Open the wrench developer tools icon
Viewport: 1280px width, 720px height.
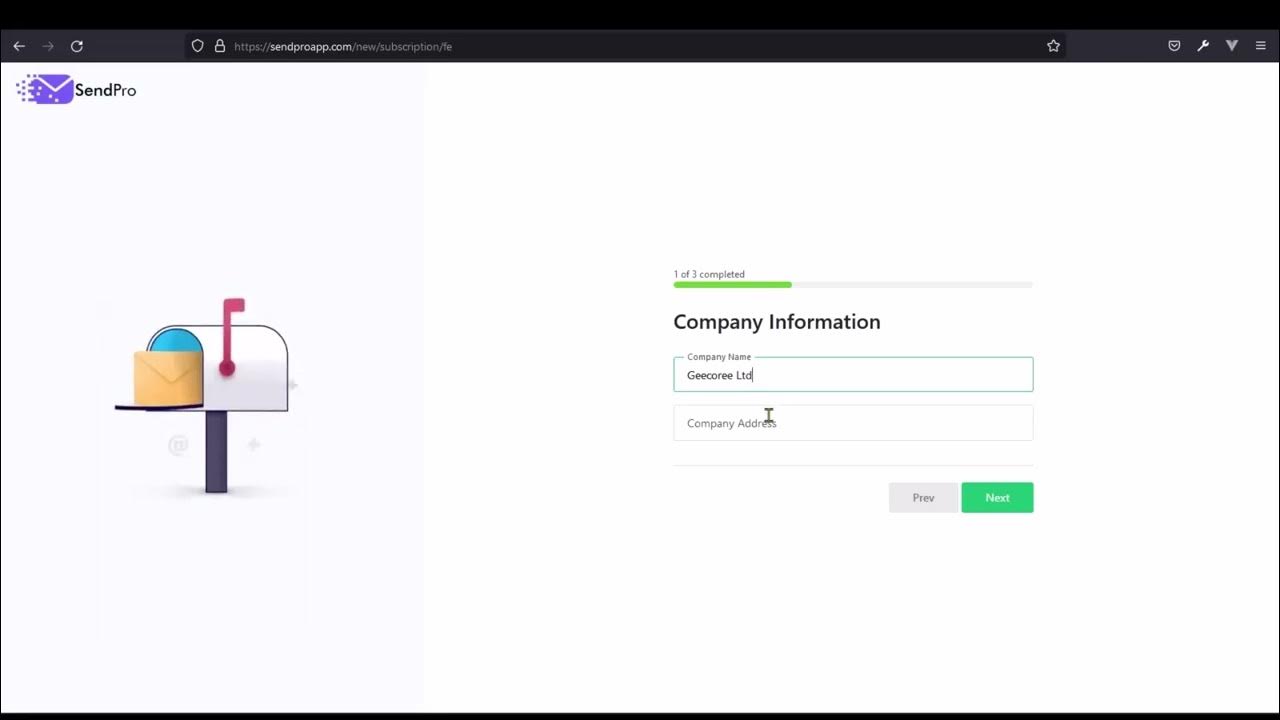coord(1203,46)
